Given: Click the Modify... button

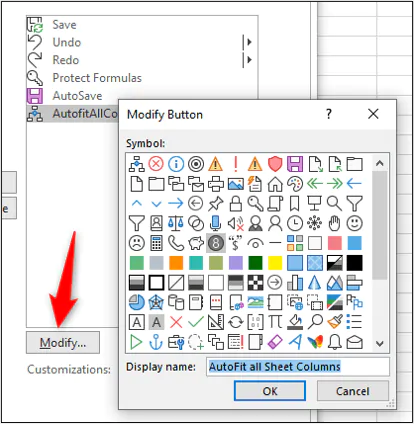Looking at the screenshot, I should point(63,342).
